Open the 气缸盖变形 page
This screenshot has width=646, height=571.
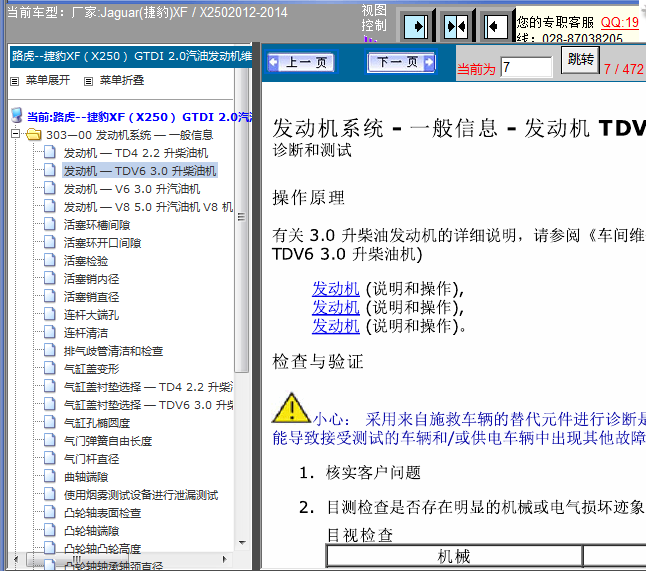pos(91,369)
